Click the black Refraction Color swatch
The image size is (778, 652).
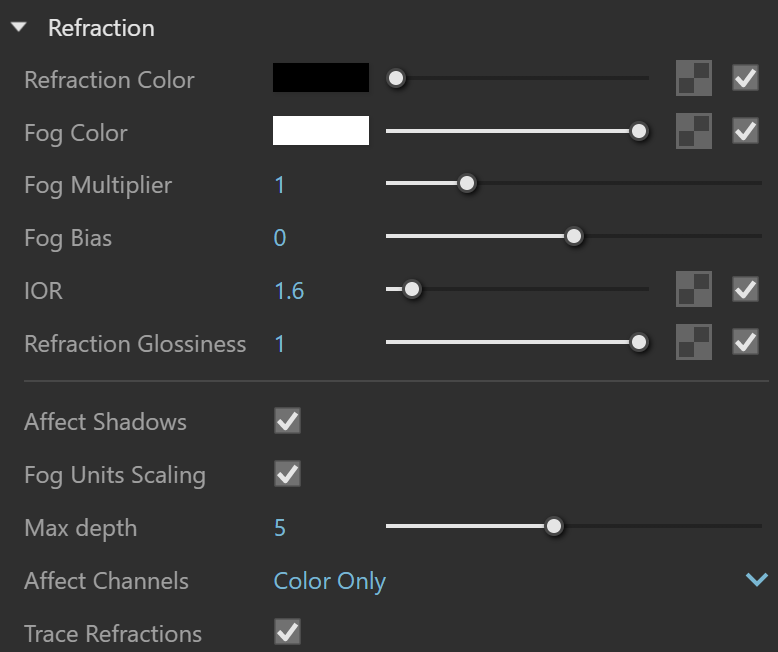click(321, 77)
